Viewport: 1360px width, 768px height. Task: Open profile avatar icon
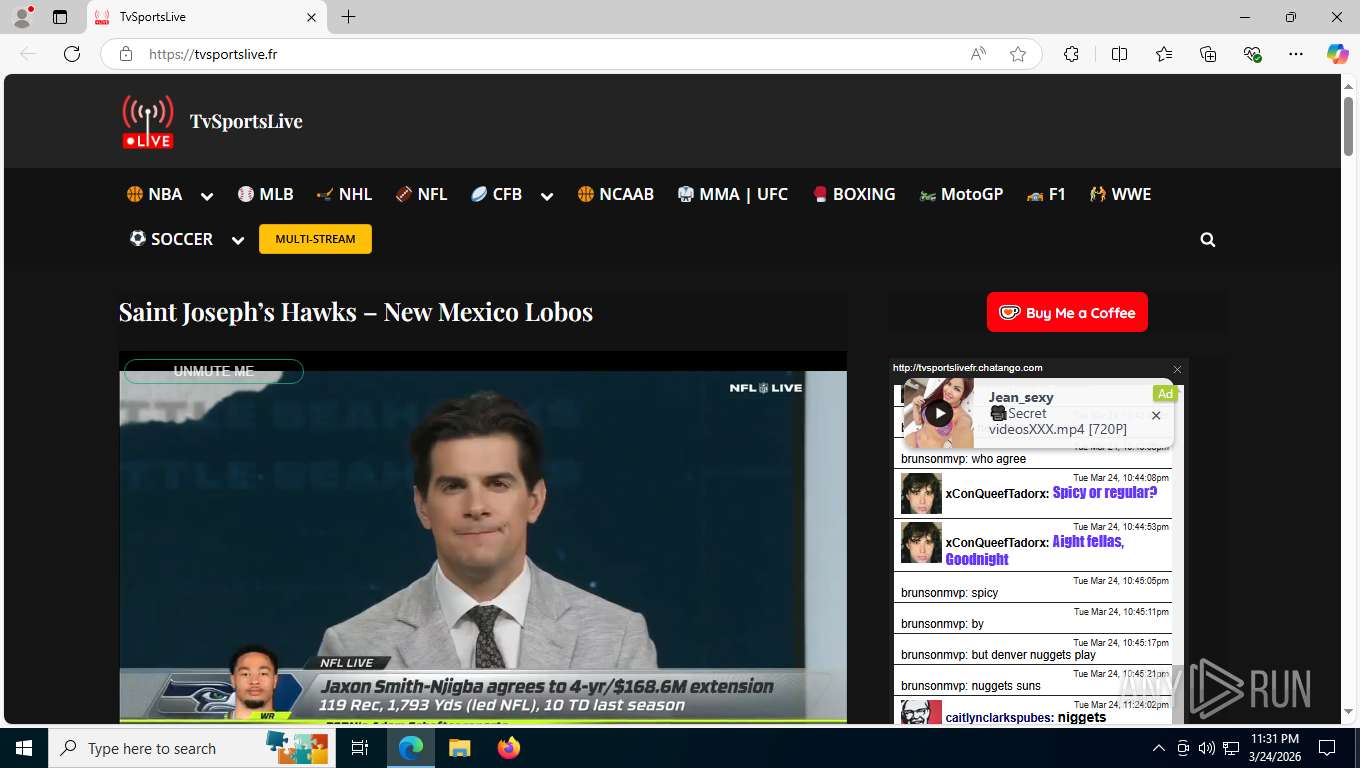[22, 17]
